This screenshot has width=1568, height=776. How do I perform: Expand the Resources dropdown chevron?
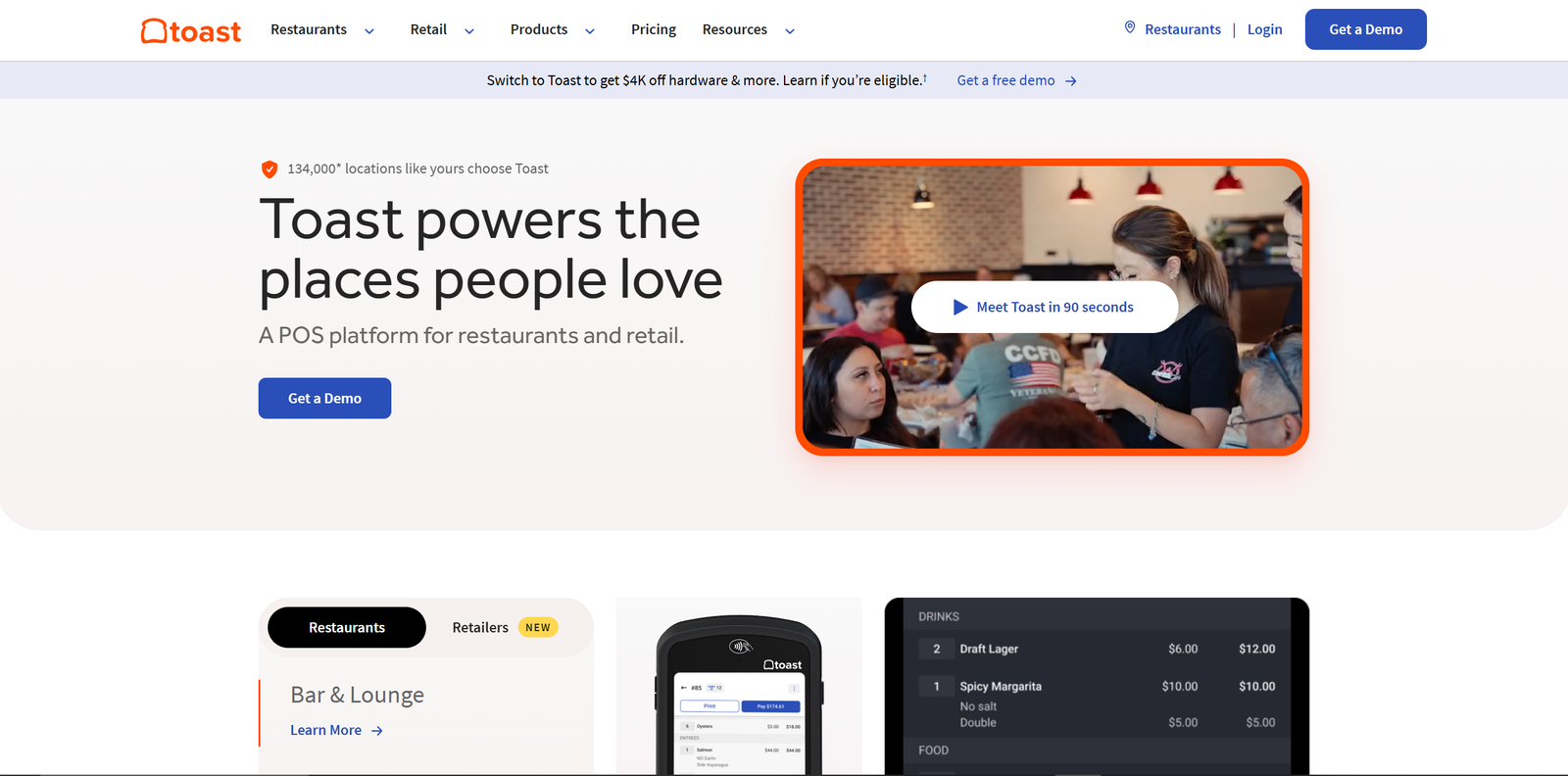tap(790, 31)
